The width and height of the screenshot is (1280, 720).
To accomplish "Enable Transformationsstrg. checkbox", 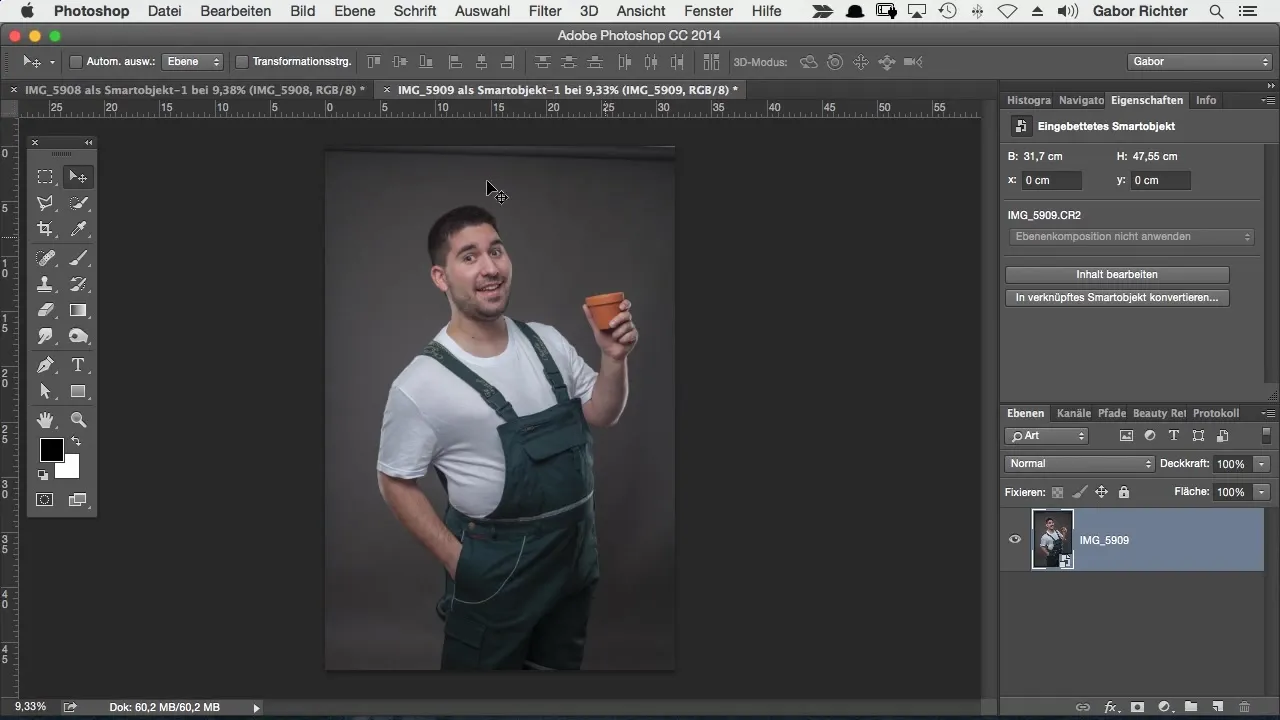I will [x=241, y=62].
